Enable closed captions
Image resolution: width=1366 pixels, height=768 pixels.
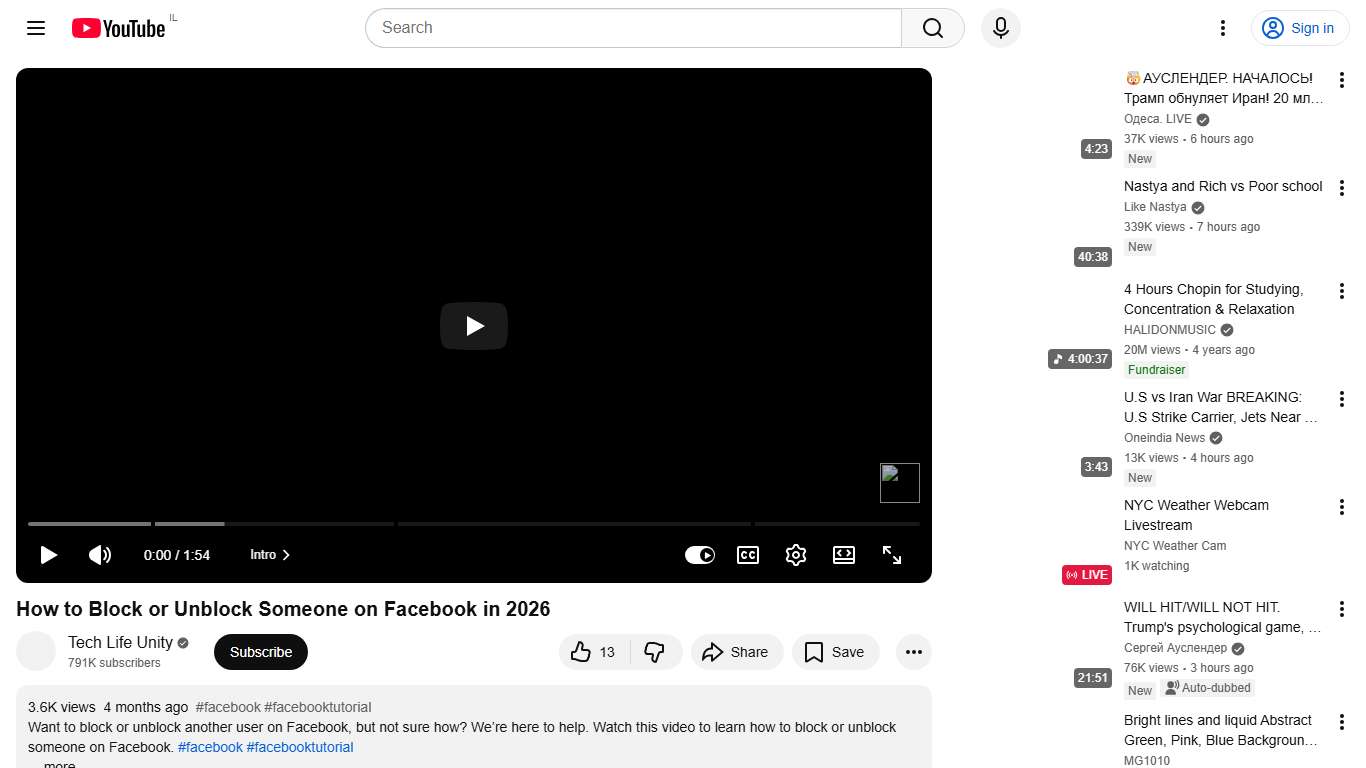pyautogui.click(x=747, y=555)
